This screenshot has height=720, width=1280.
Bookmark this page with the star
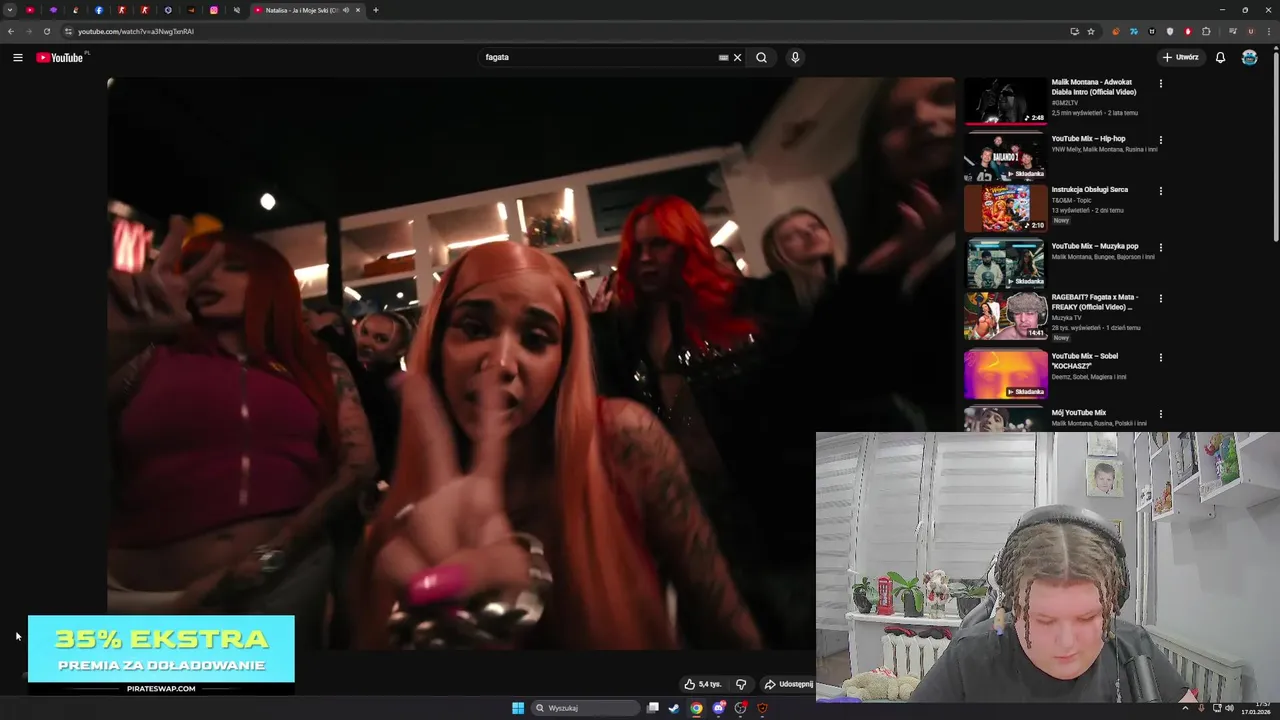pos(1091,31)
